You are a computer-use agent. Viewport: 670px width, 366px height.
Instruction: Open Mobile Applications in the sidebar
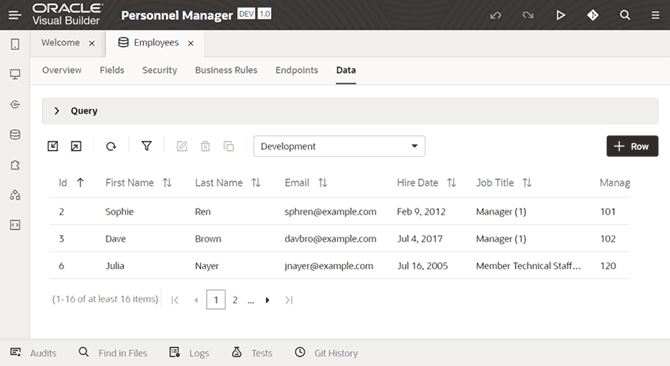click(15, 44)
